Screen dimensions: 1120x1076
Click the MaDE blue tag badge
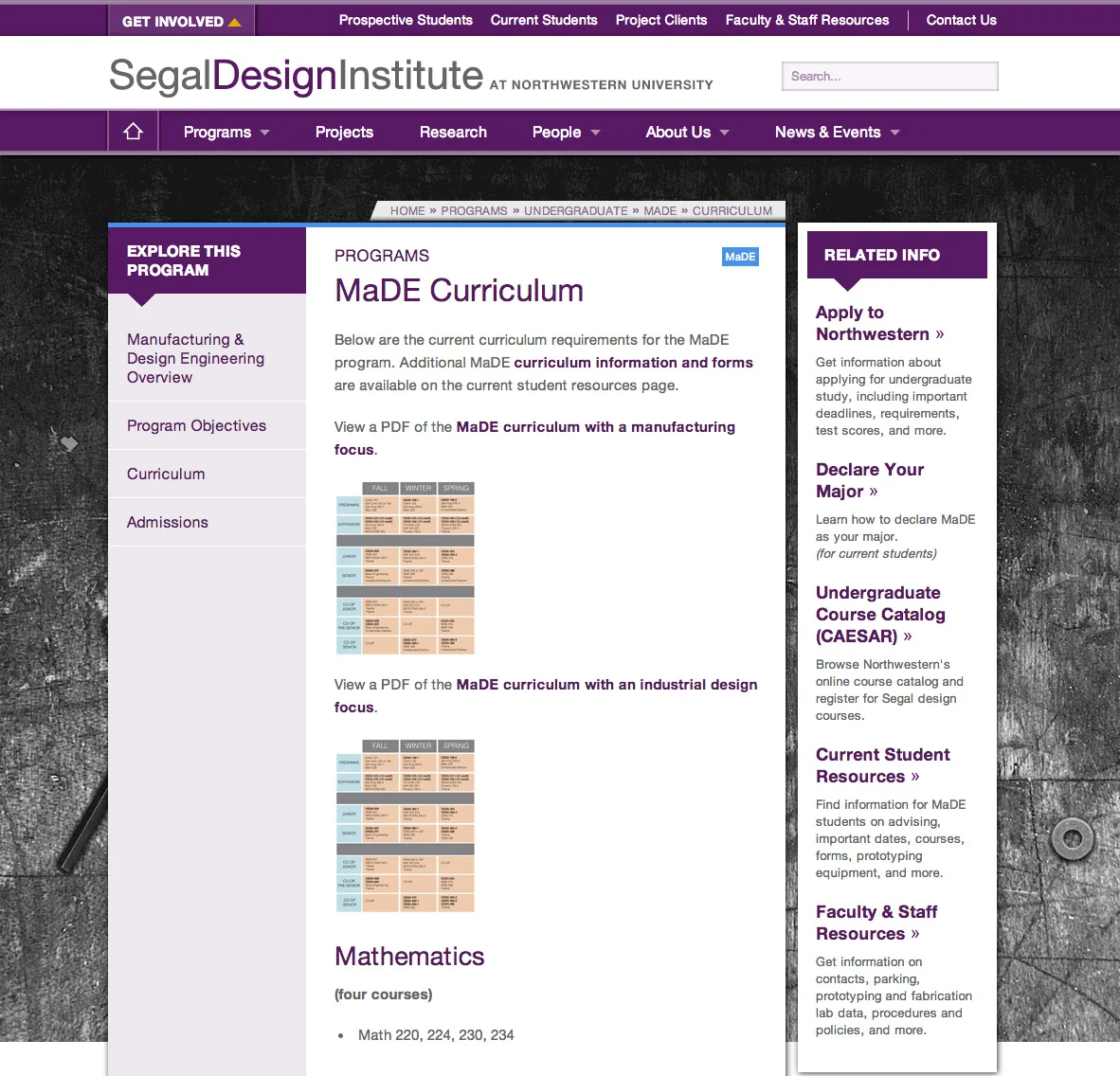[x=740, y=257]
